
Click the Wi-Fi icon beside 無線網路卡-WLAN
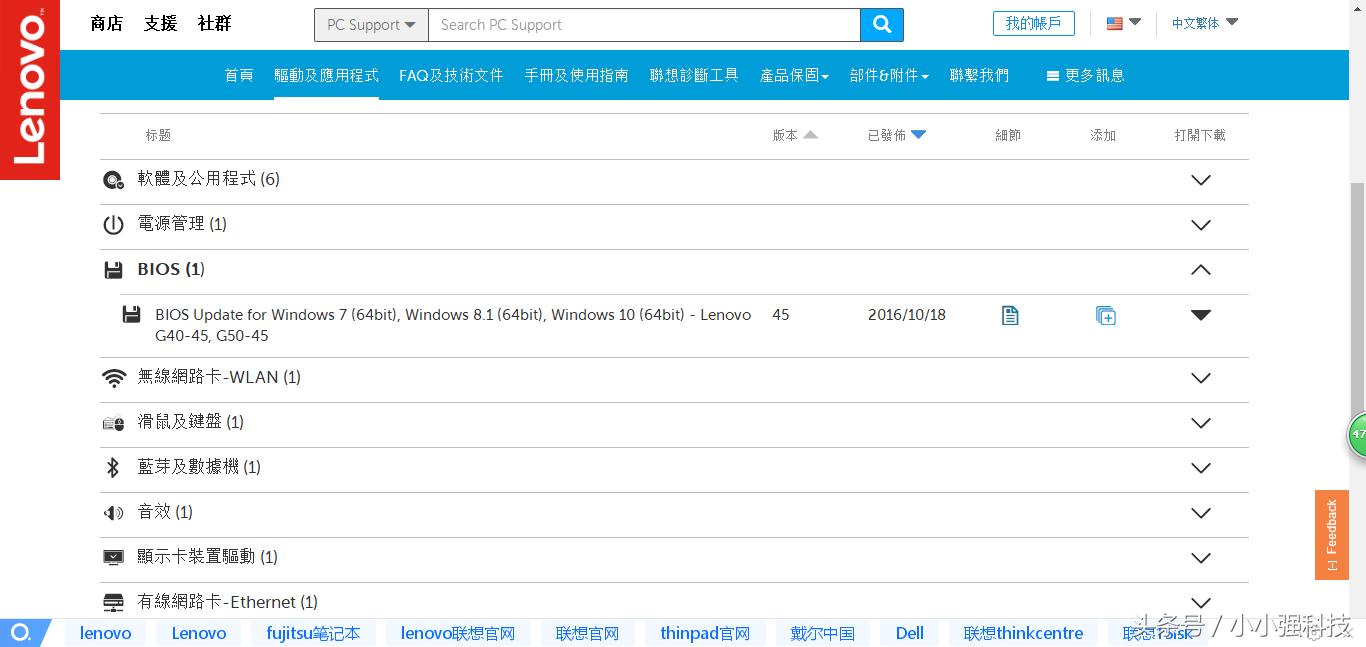pos(113,377)
